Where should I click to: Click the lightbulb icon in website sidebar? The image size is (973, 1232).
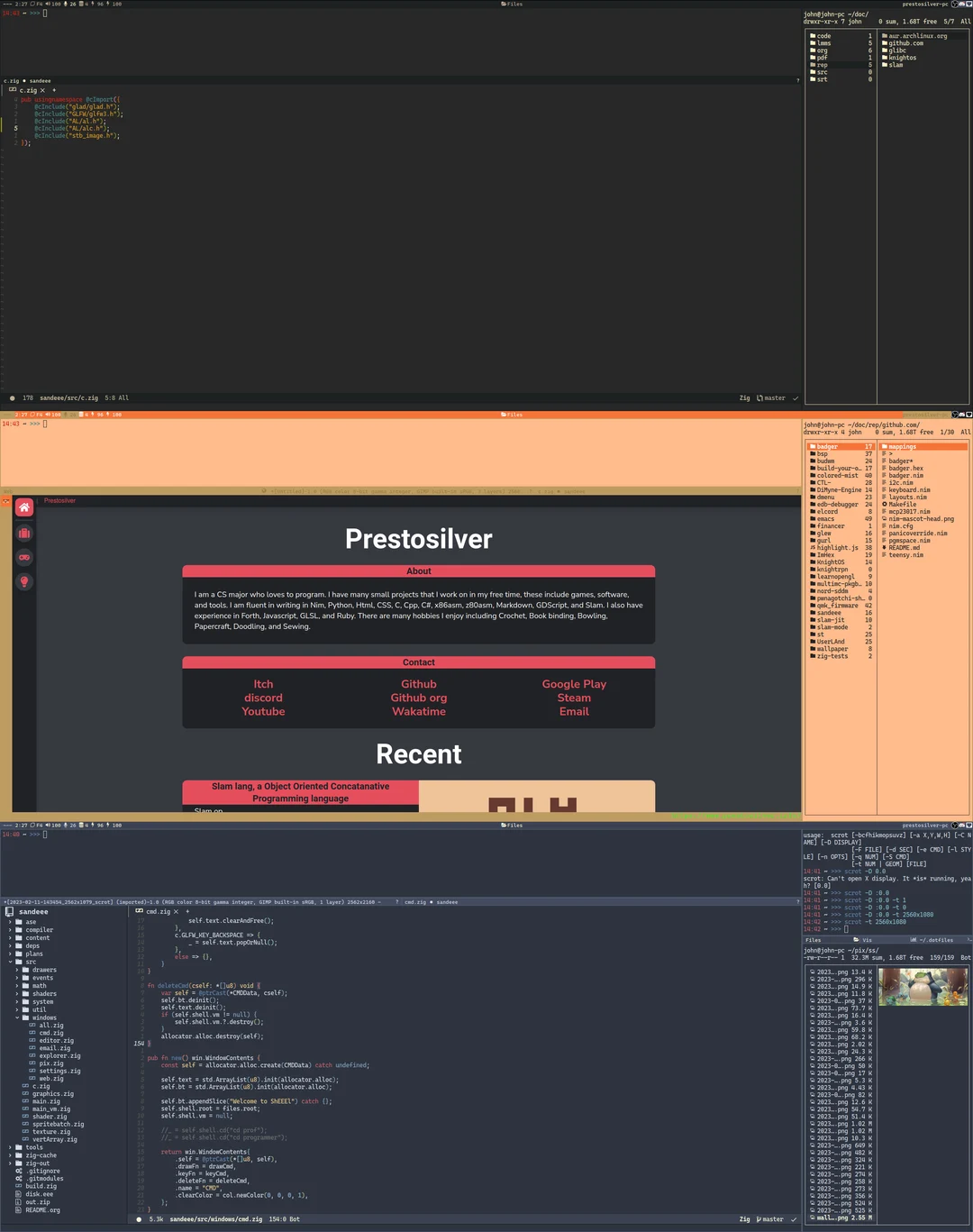pyautogui.click(x=24, y=581)
